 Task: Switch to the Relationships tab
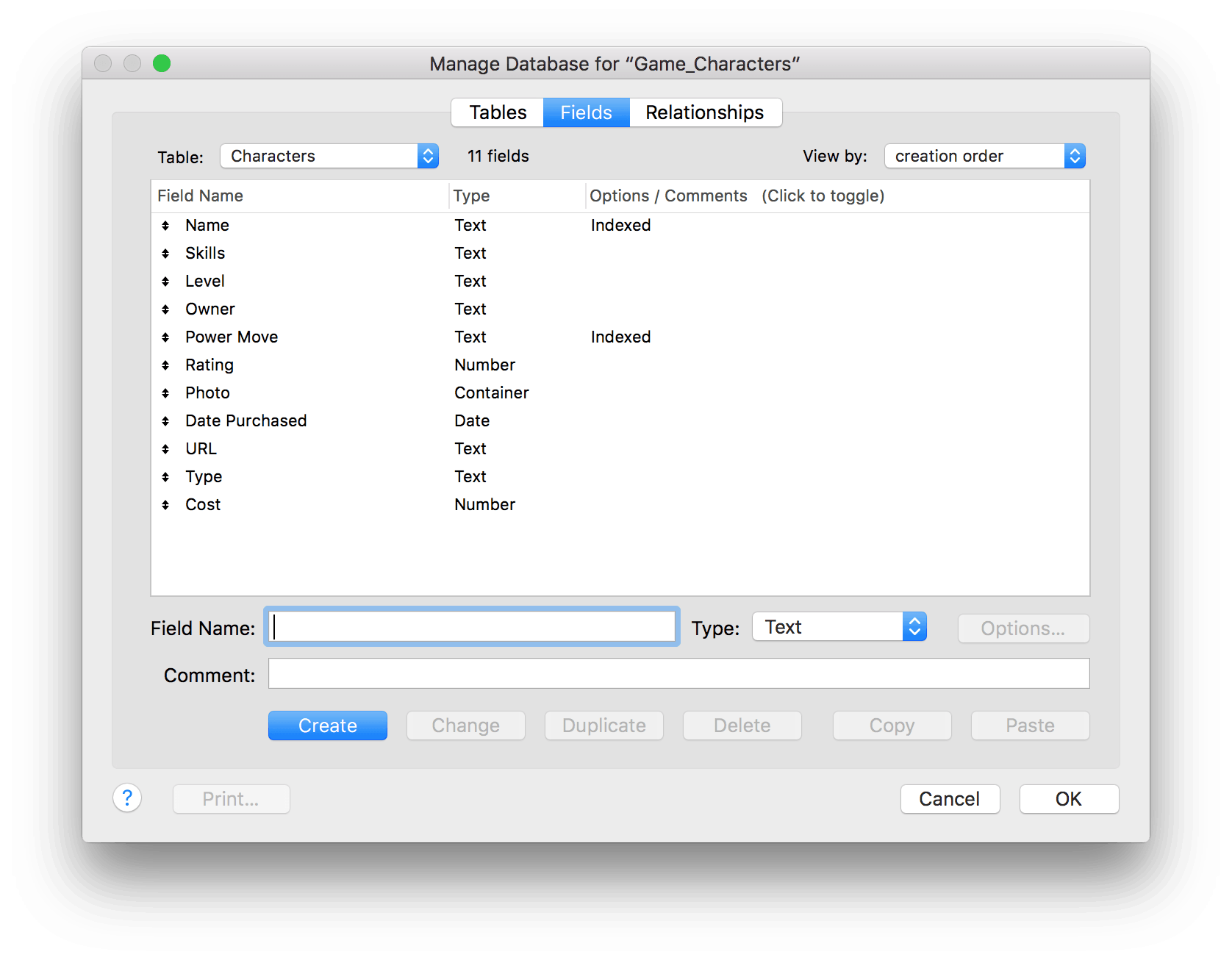click(704, 112)
